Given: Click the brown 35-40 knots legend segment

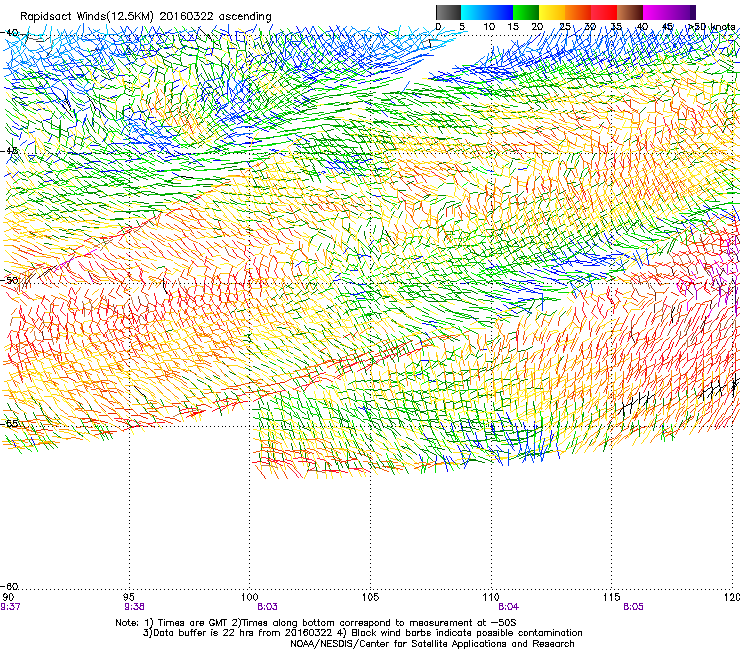Looking at the screenshot, I should (x=630, y=12).
